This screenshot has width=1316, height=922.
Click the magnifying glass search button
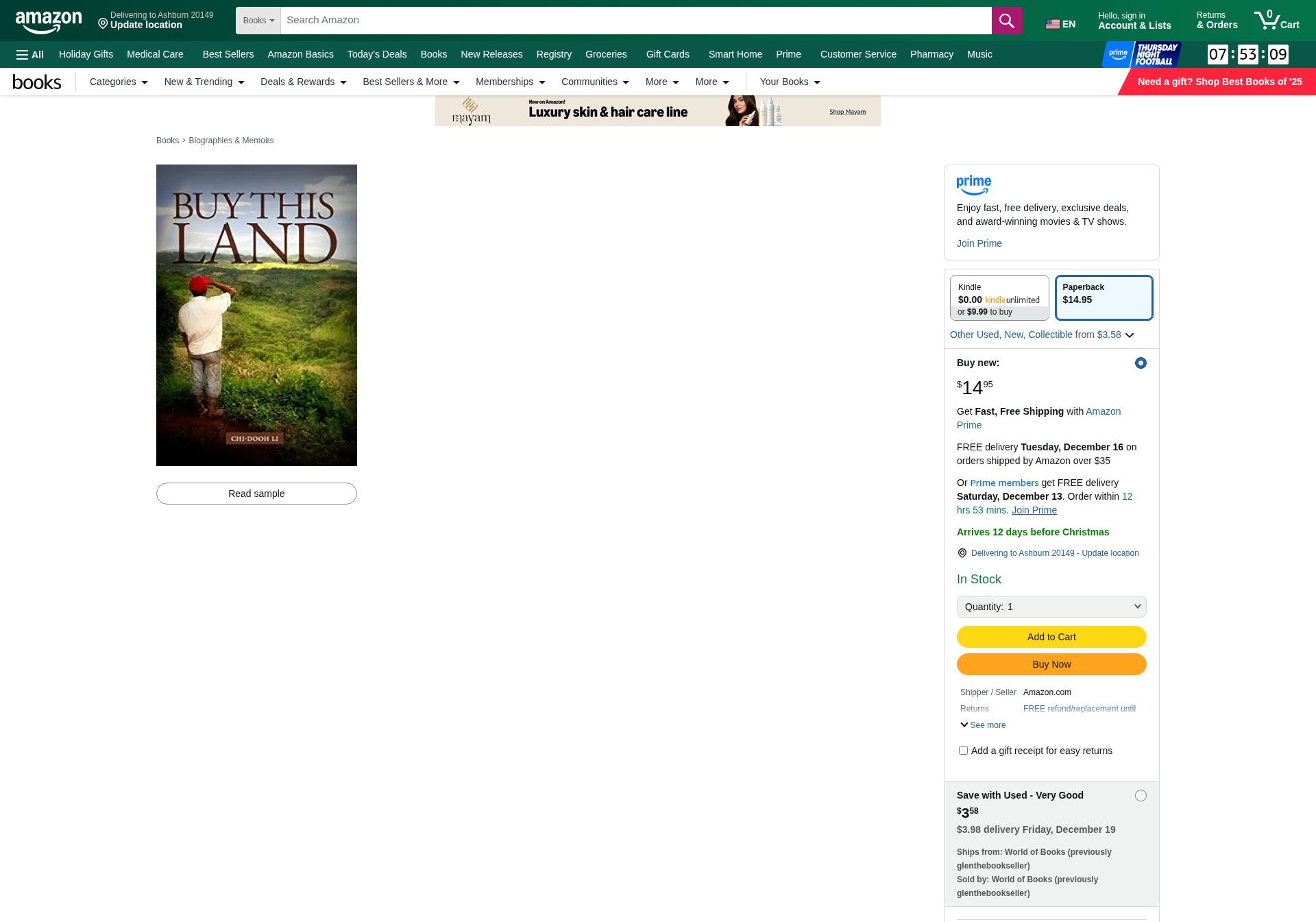1006,21
